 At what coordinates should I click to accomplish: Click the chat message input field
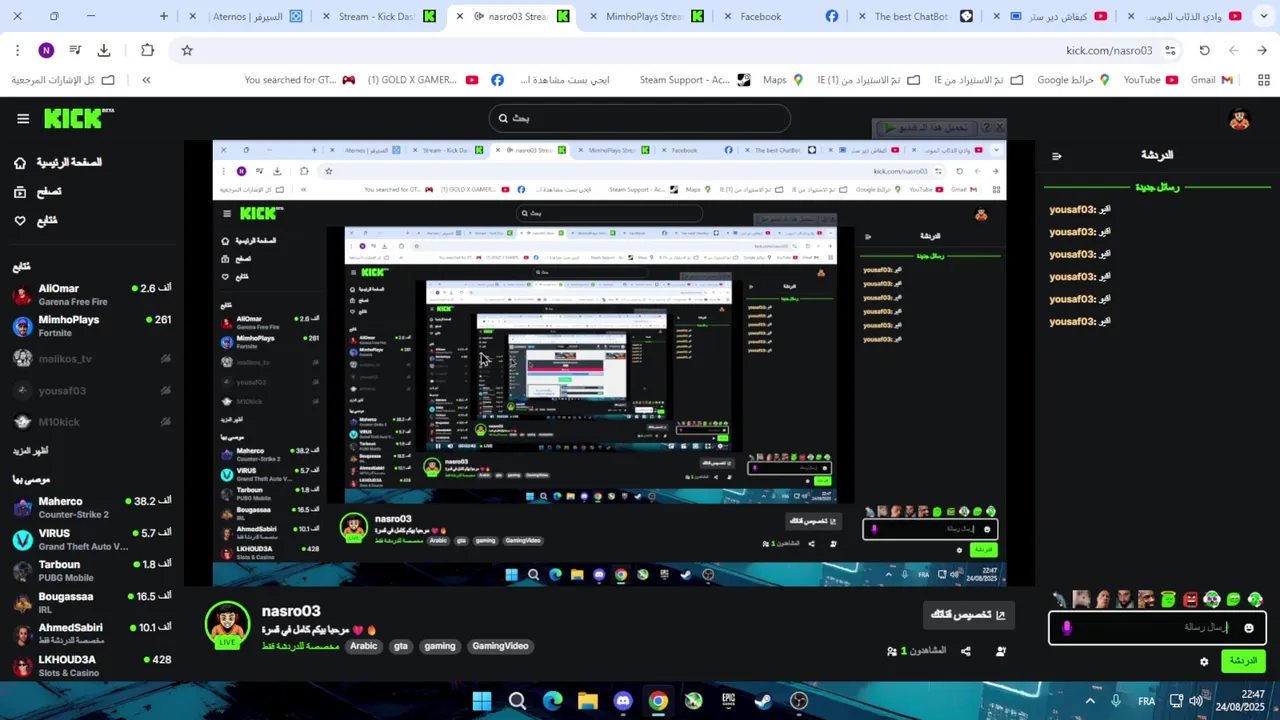(1157, 628)
